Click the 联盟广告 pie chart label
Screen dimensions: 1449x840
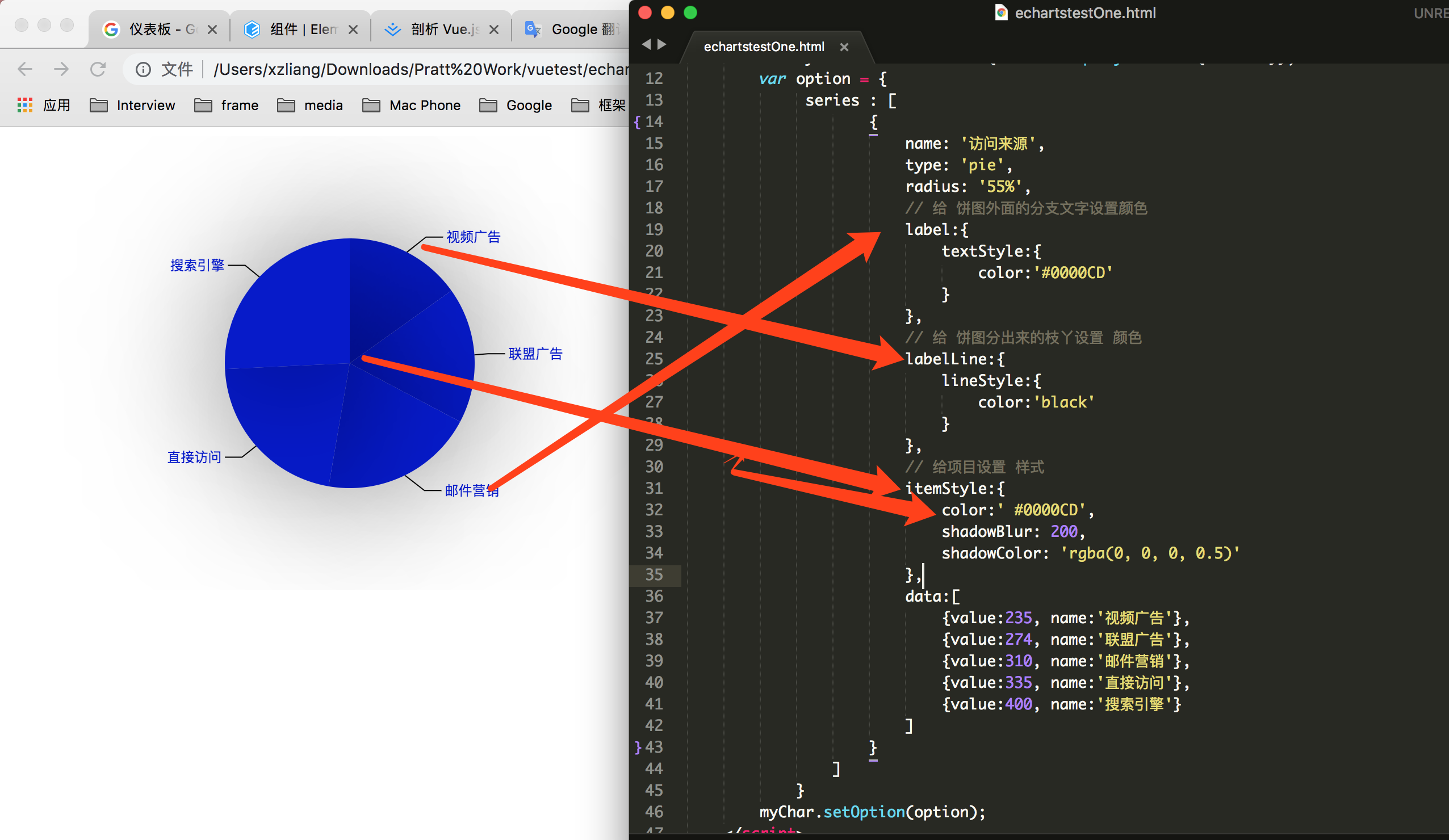(x=535, y=354)
